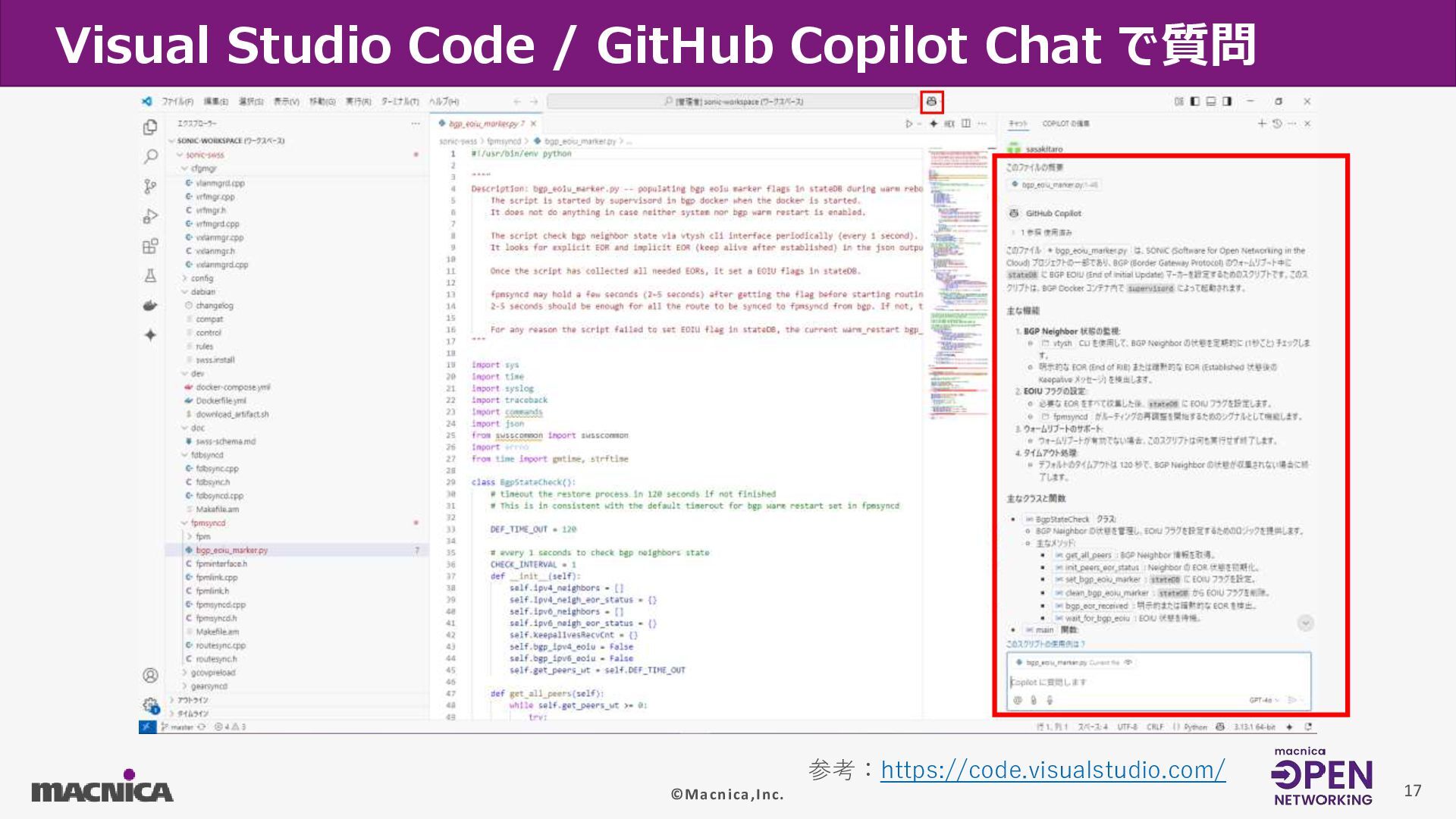Image resolution: width=1456 pixels, height=819 pixels.
Task: Collapse the fpmsyncd folder in explorer
Action: (x=208, y=522)
